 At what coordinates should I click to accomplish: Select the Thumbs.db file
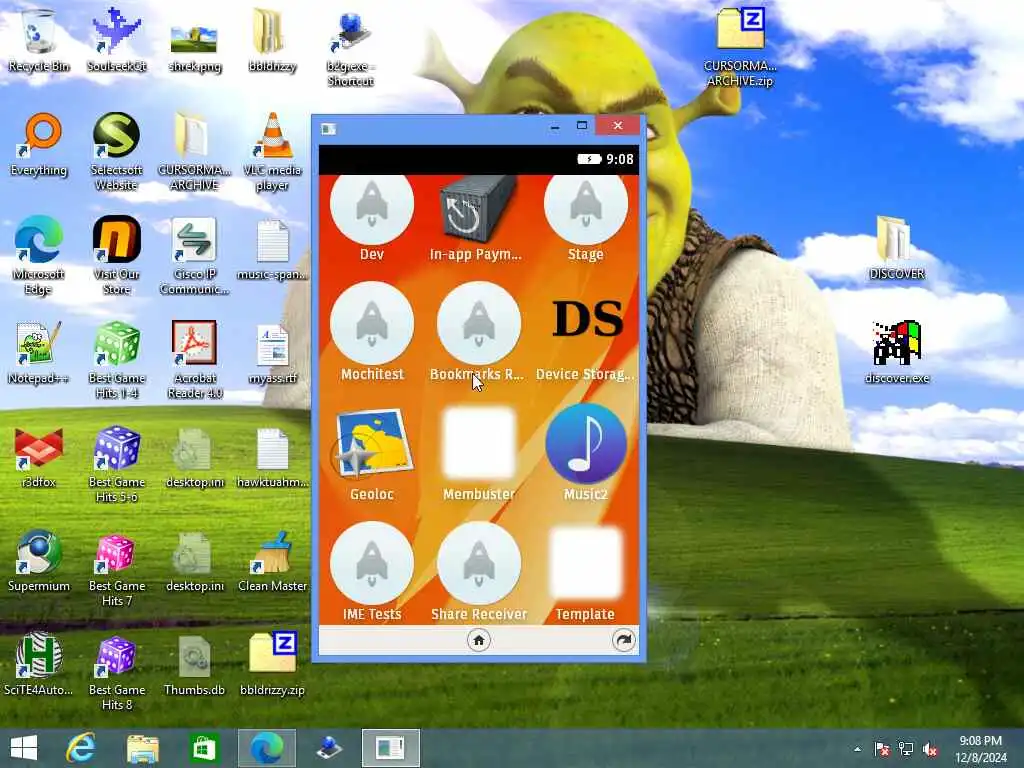click(195, 664)
